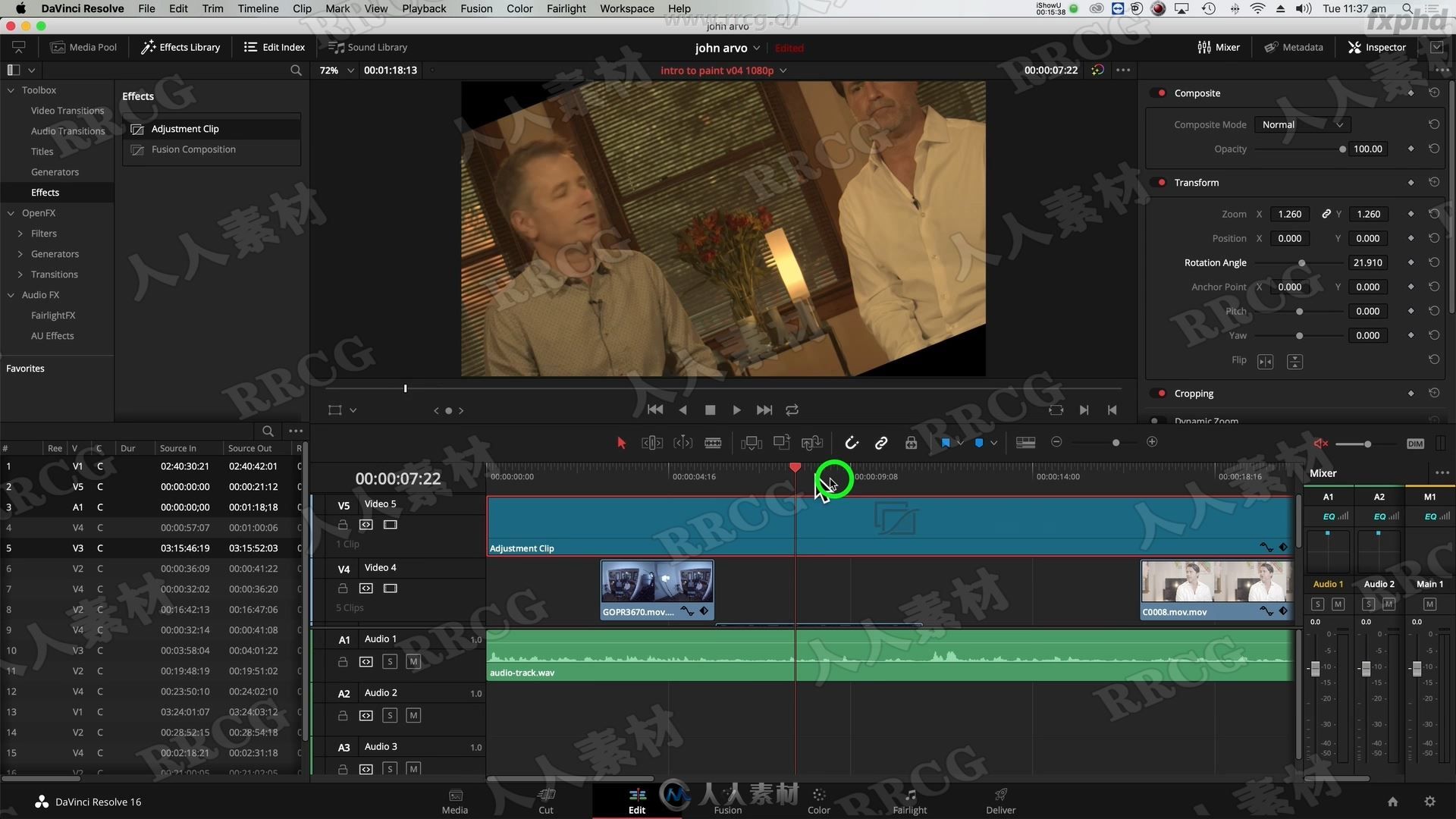Select the arrow Selection Mode tool
This screenshot has height=819, width=1456.
621,443
